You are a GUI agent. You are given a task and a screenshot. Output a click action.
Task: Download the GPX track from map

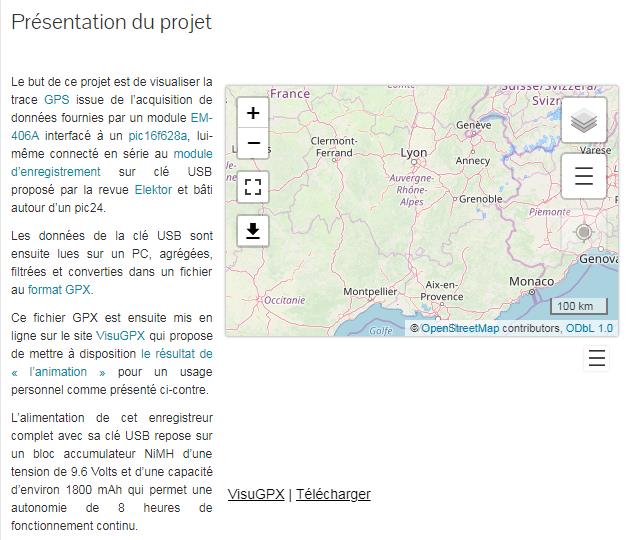(x=253, y=231)
